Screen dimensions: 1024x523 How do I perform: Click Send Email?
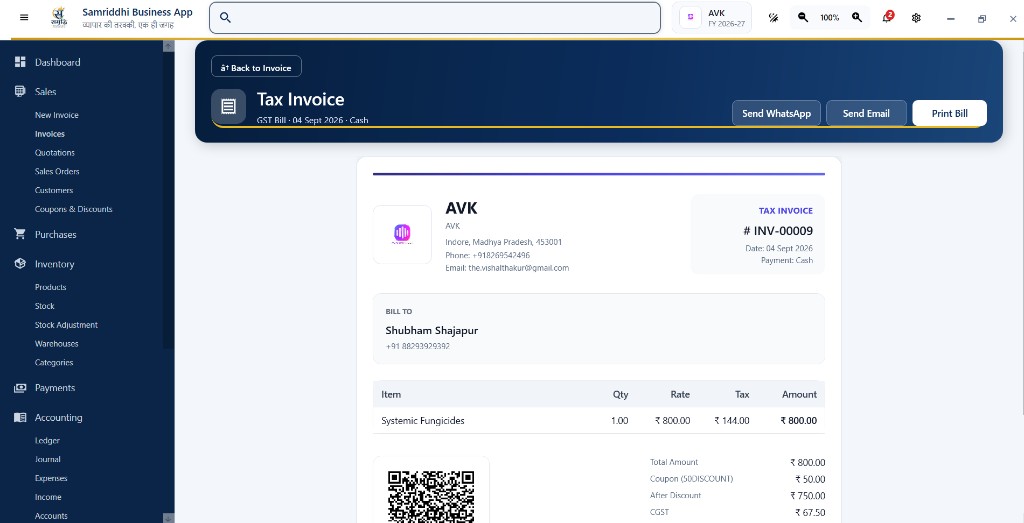tap(866, 113)
